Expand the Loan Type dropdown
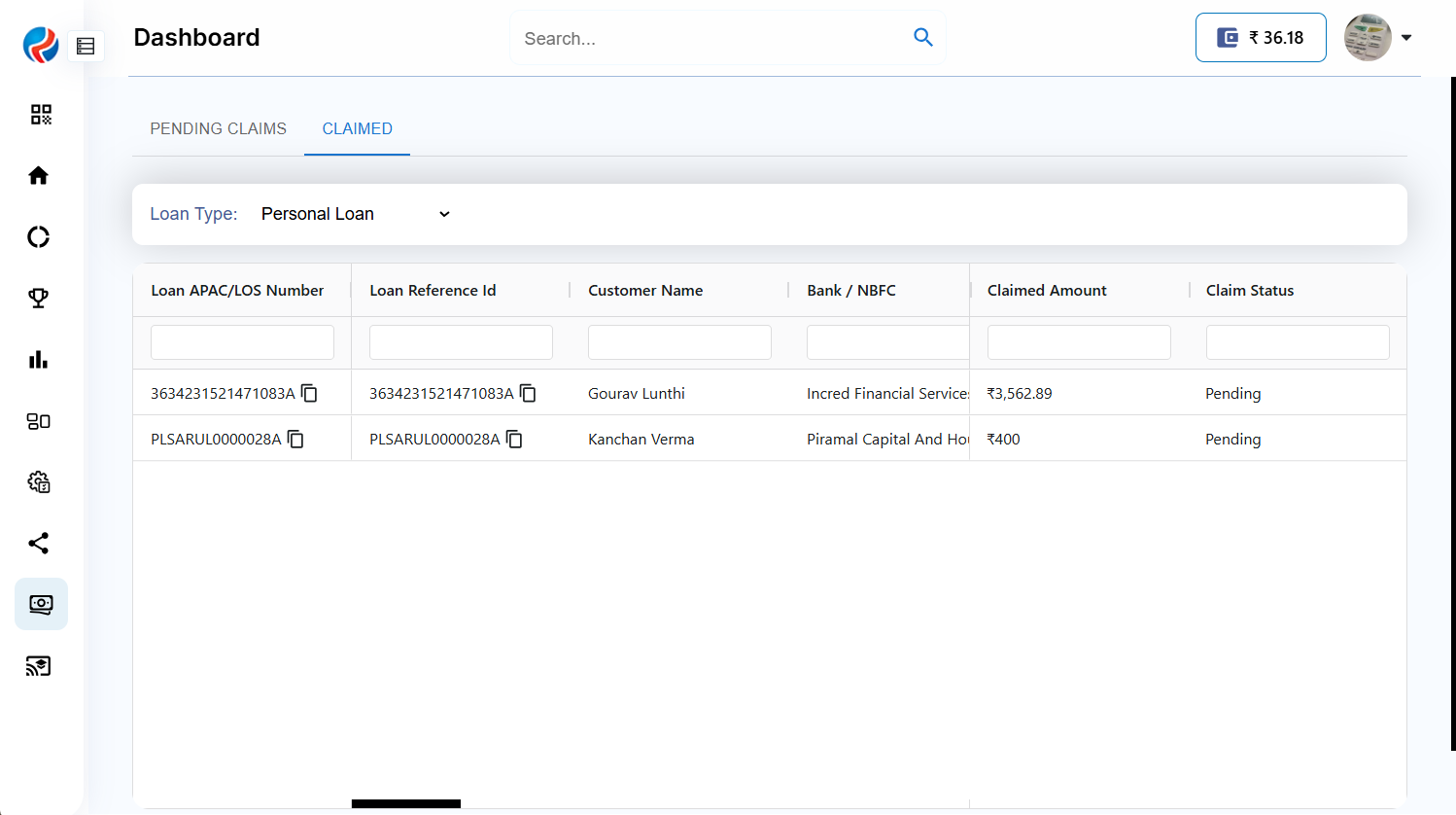 click(x=355, y=214)
